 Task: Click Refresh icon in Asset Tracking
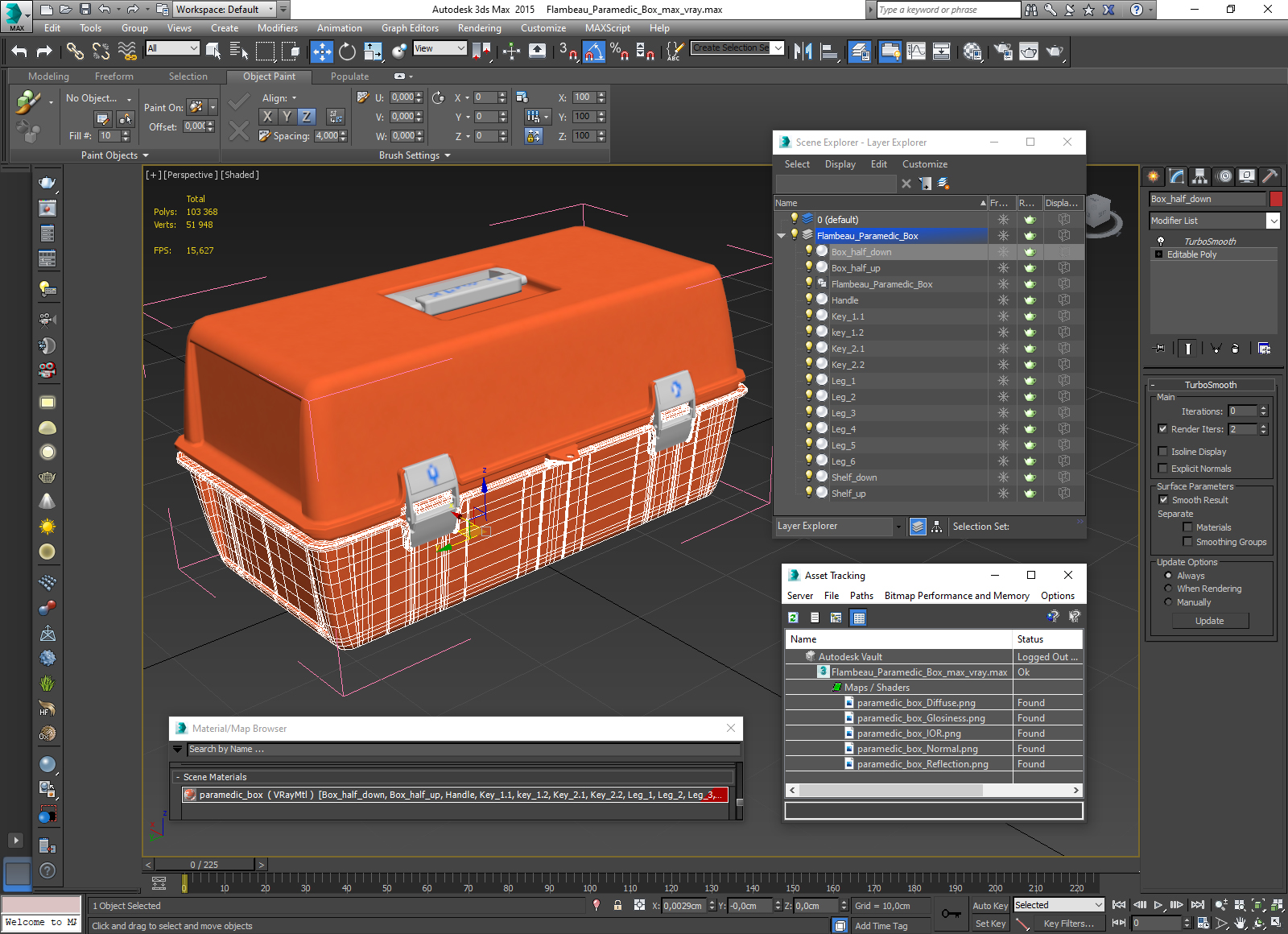point(793,618)
